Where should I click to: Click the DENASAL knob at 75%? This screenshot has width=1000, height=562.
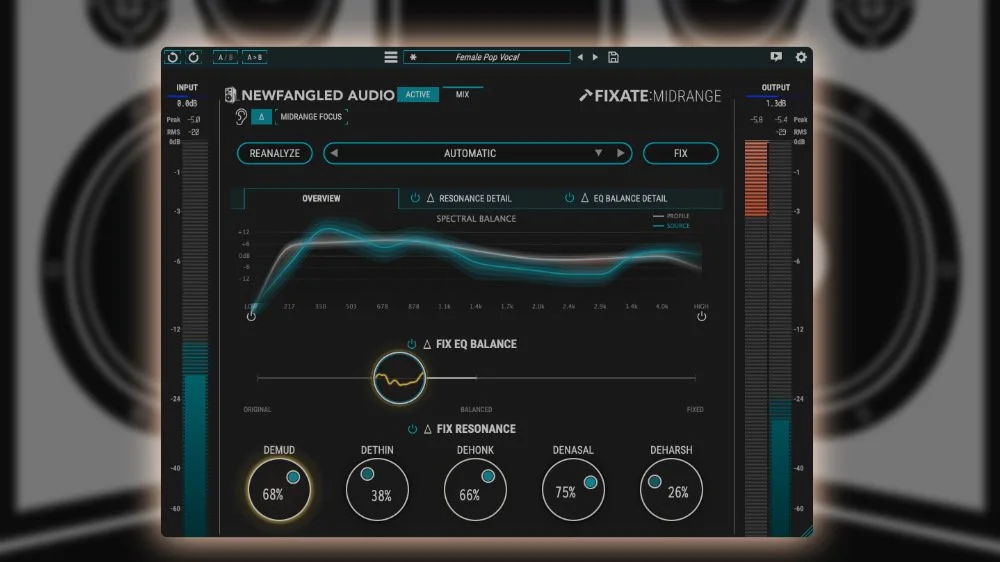(x=573, y=490)
